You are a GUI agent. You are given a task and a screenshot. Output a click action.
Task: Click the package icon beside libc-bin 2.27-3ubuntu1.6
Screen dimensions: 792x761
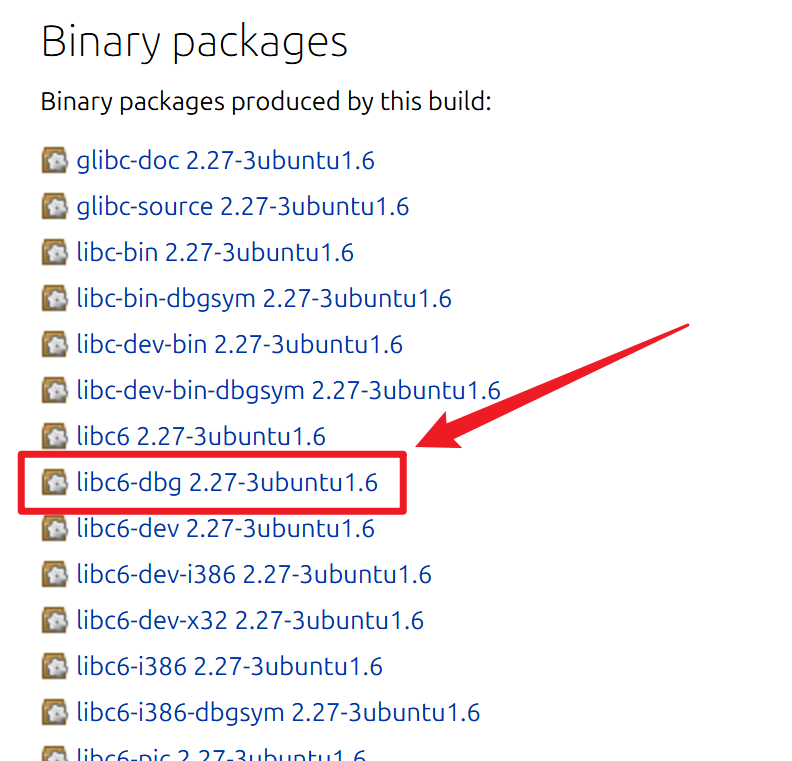click(54, 252)
